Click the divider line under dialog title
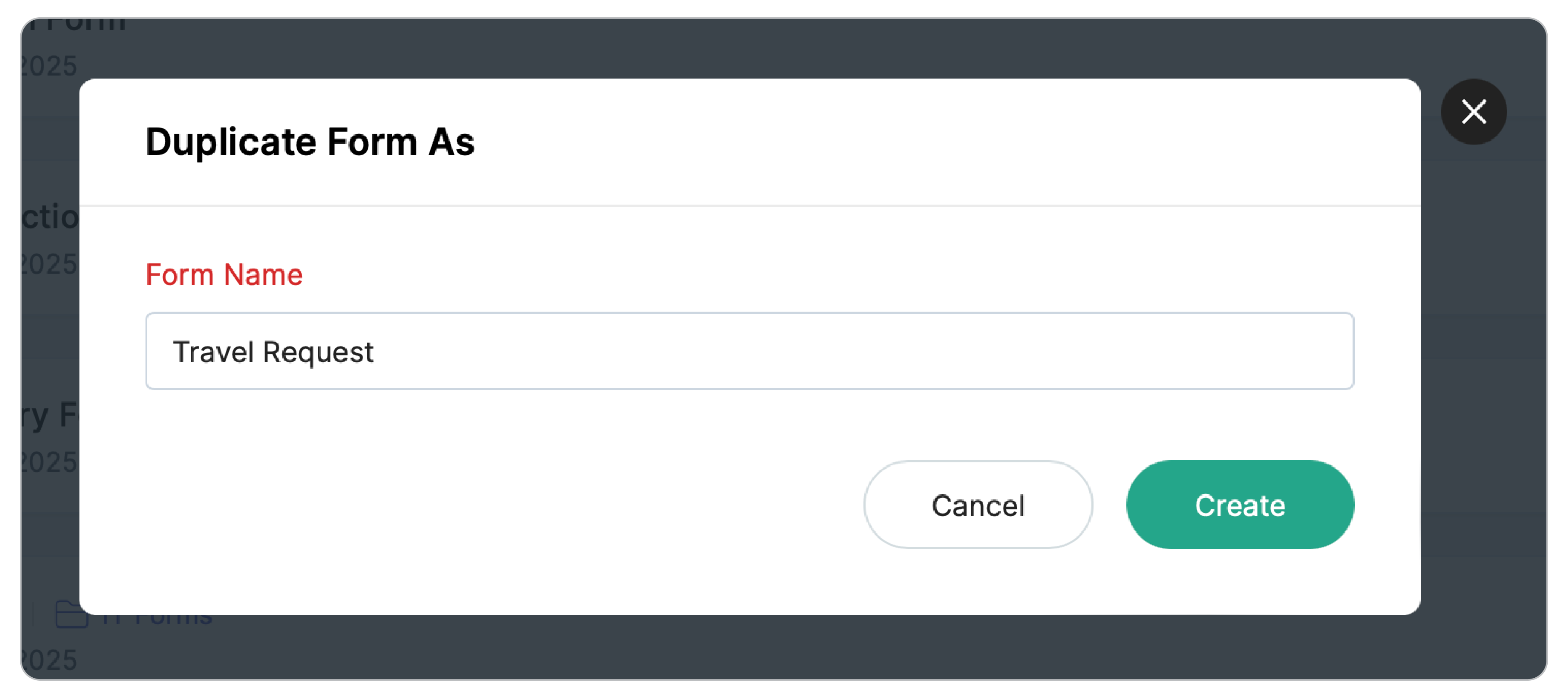 click(749, 206)
